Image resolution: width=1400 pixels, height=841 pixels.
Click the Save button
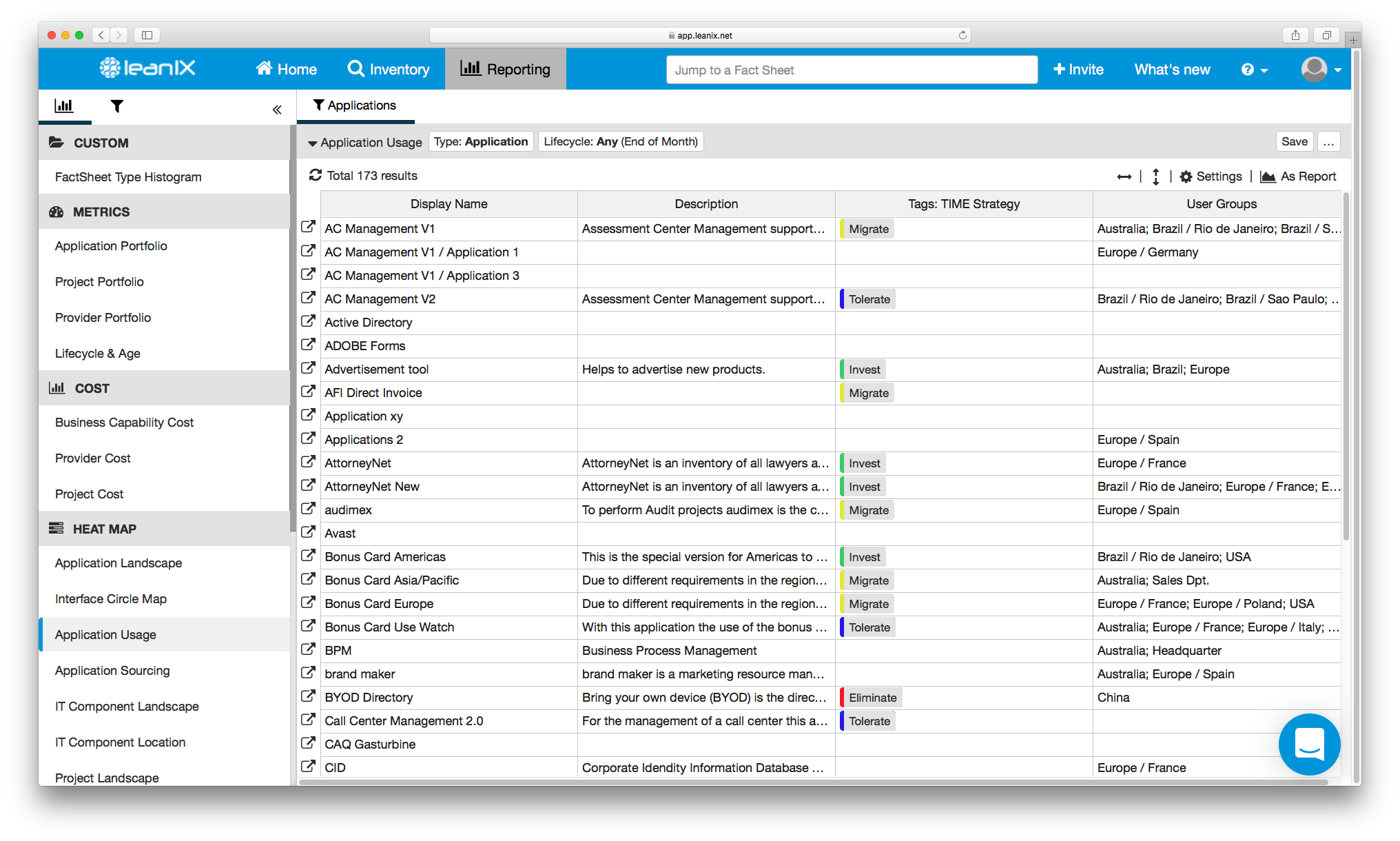pos(1294,141)
